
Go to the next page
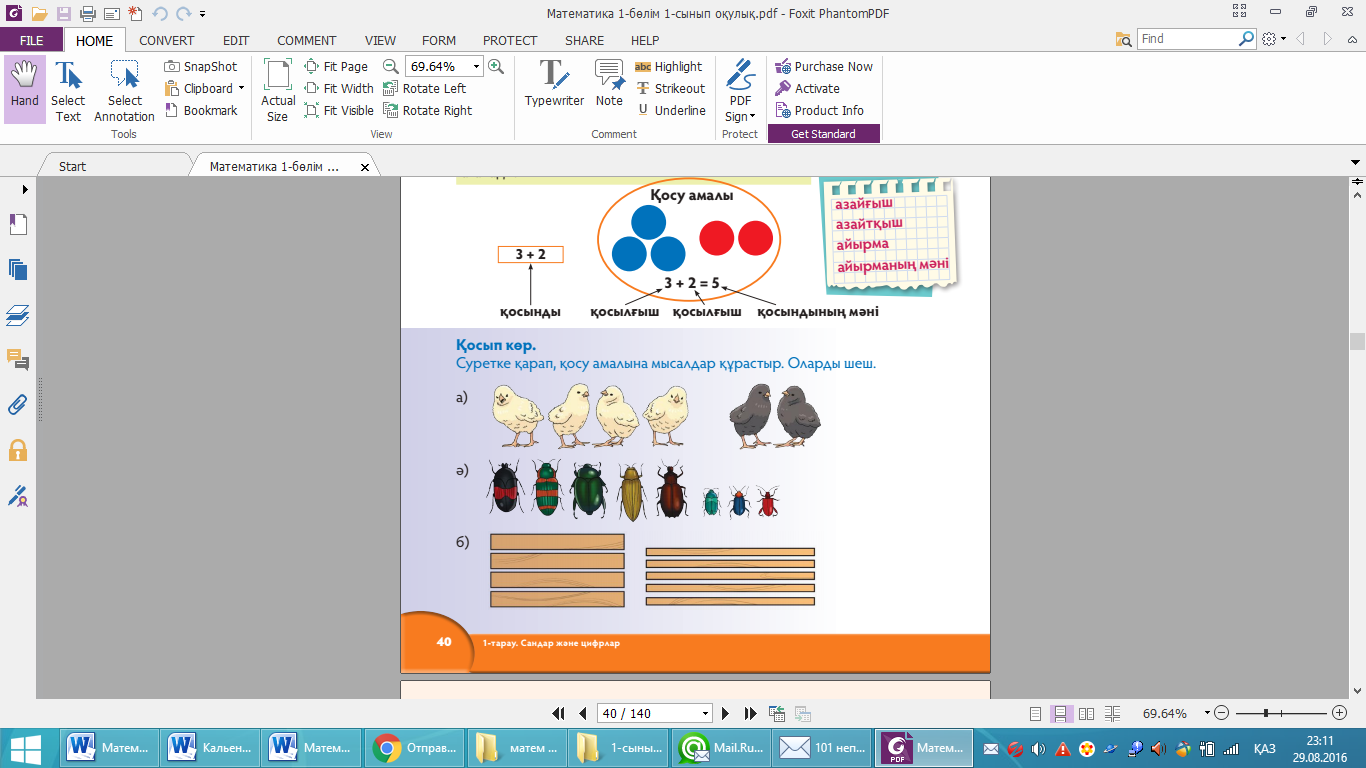pos(726,714)
